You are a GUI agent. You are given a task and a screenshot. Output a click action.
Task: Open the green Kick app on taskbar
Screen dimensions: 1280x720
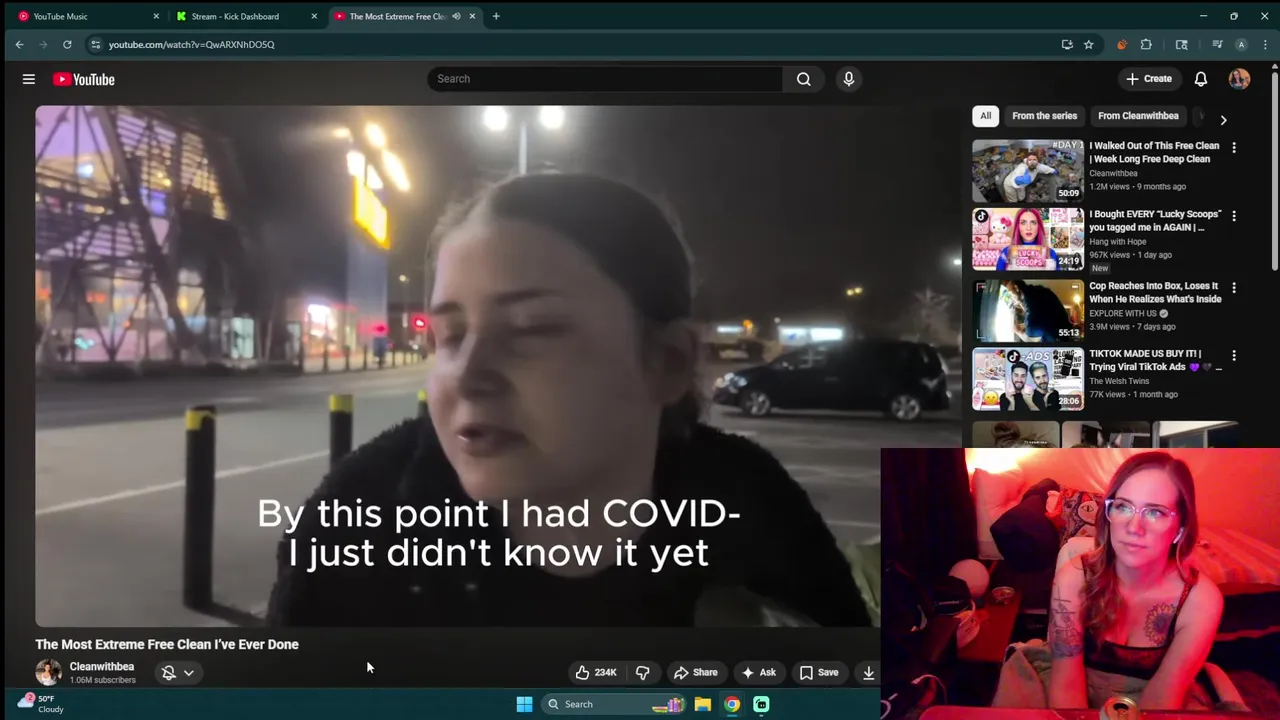click(761, 704)
